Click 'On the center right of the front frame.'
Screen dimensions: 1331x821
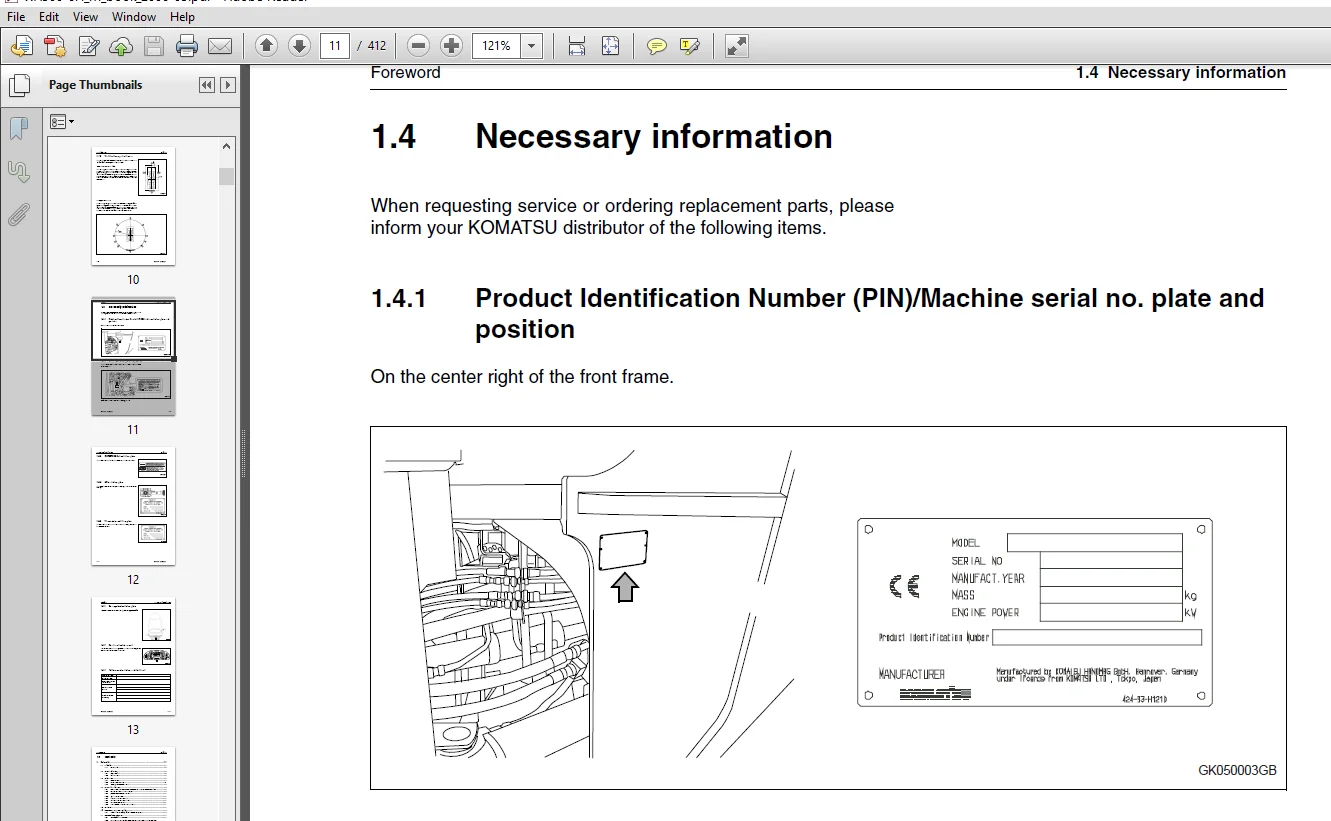pyautogui.click(x=522, y=377)
